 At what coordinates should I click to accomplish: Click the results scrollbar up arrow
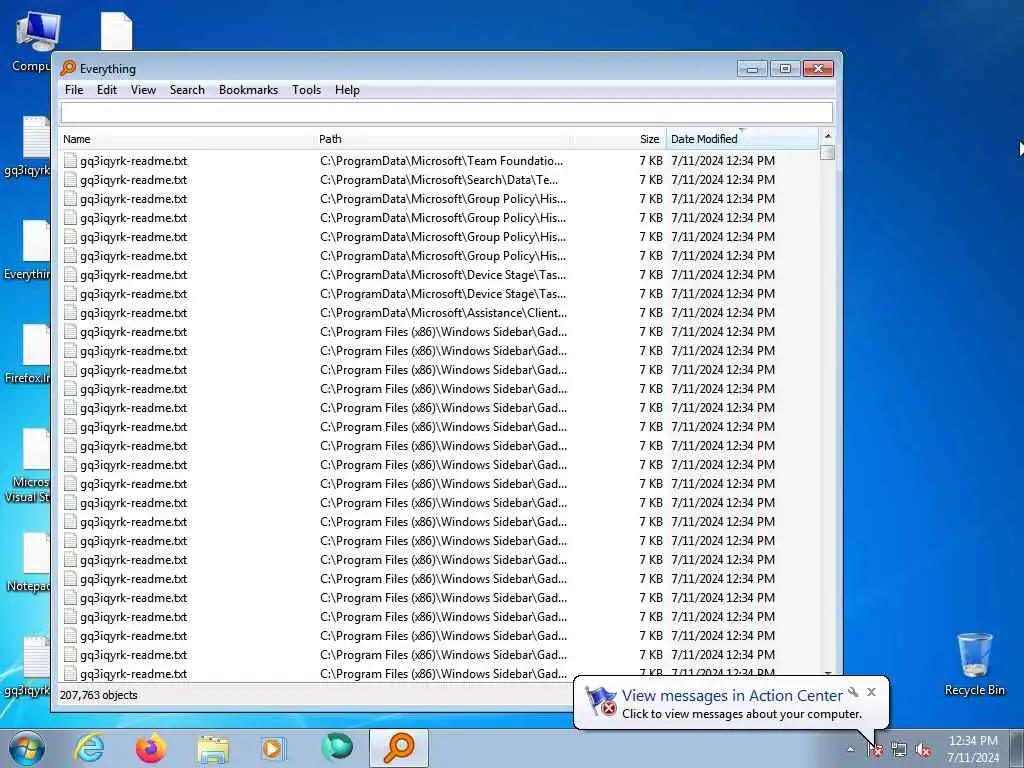(827, 136)
